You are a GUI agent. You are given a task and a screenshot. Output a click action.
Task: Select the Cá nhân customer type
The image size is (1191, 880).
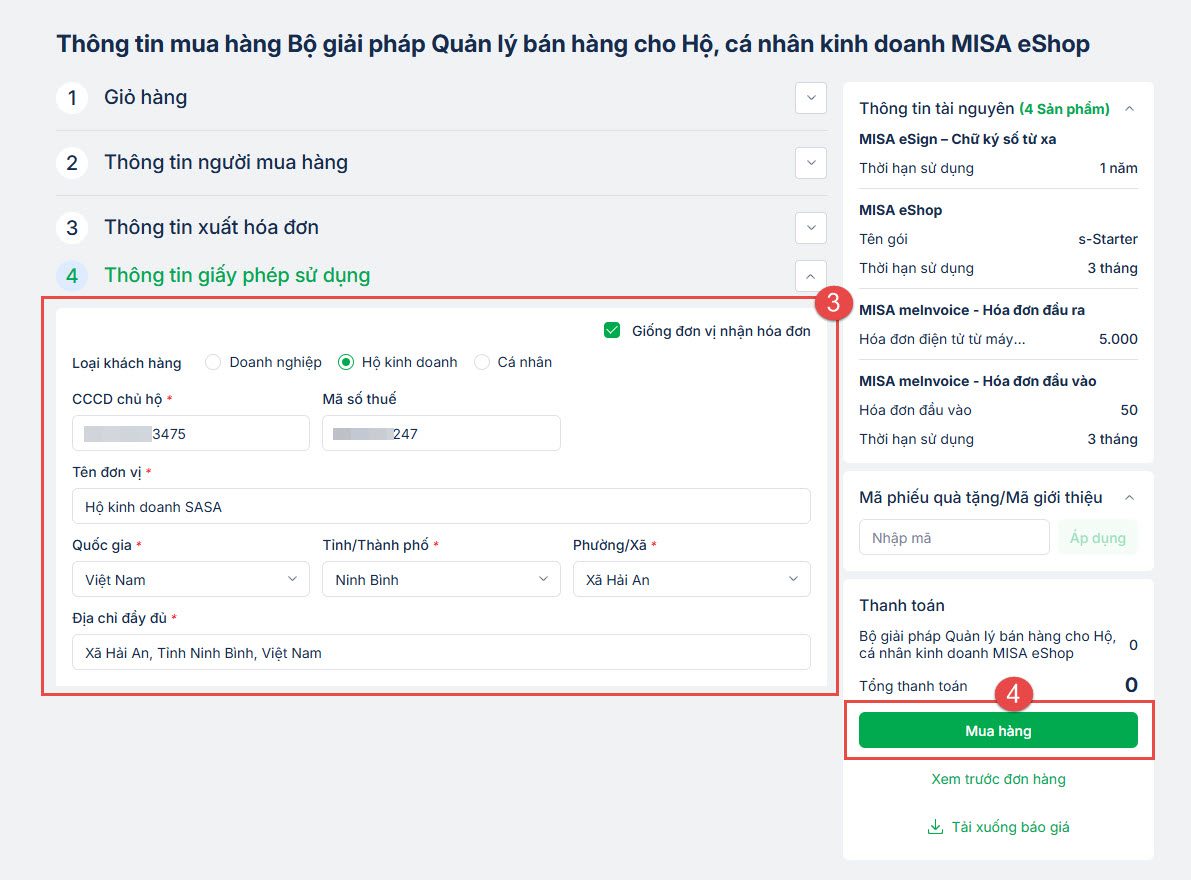482,362
